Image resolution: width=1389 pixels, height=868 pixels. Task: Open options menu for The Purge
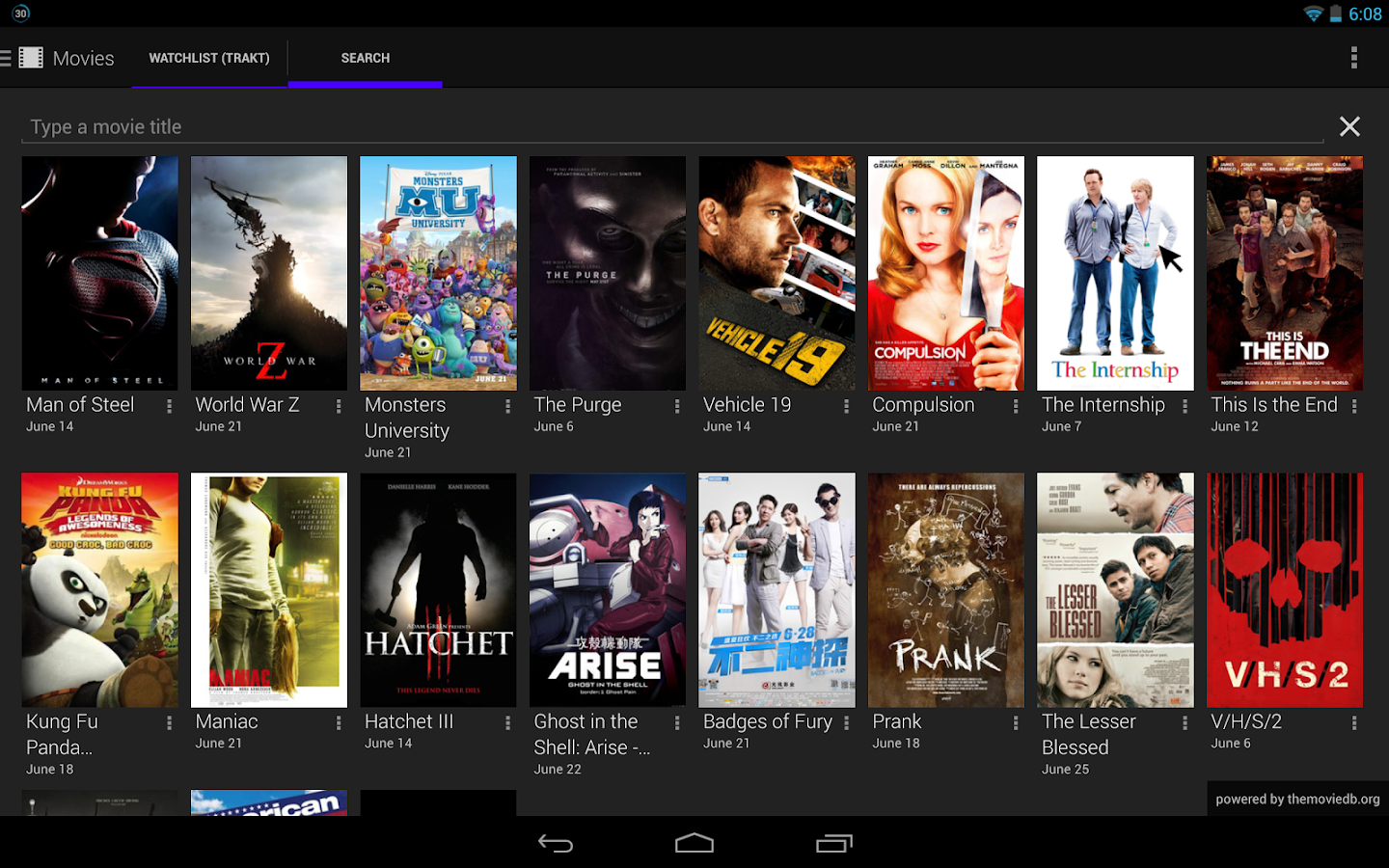677,406
